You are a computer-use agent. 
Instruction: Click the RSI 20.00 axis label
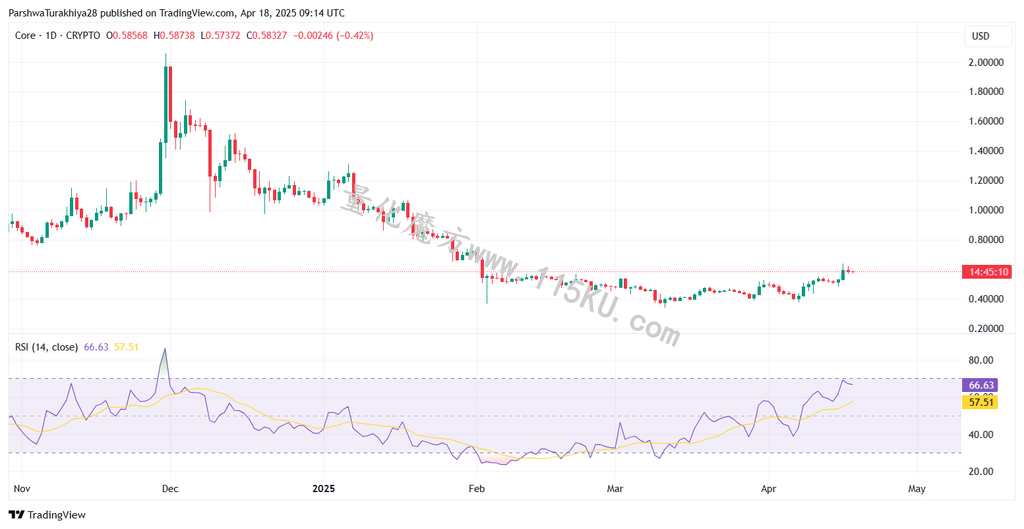coord(981,472)
